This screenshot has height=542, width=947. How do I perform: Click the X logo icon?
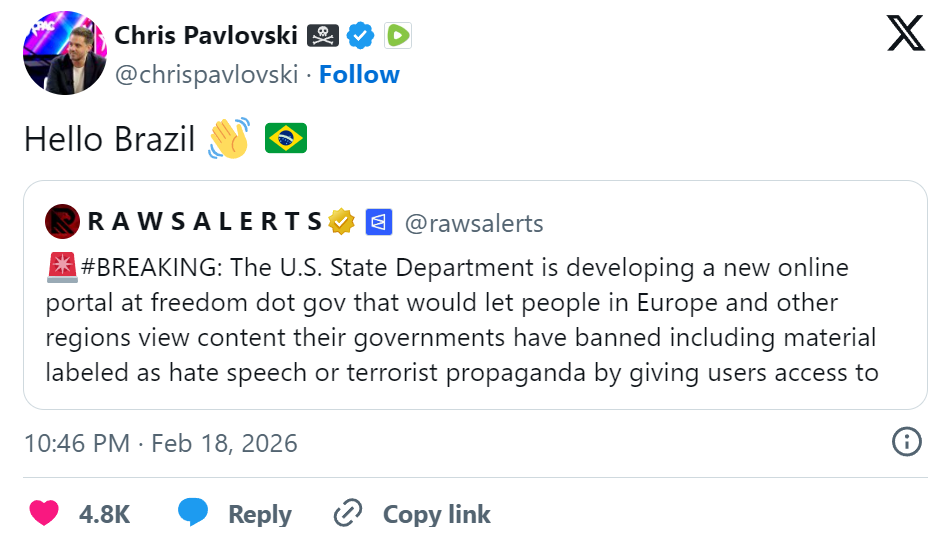coord(906,34)
